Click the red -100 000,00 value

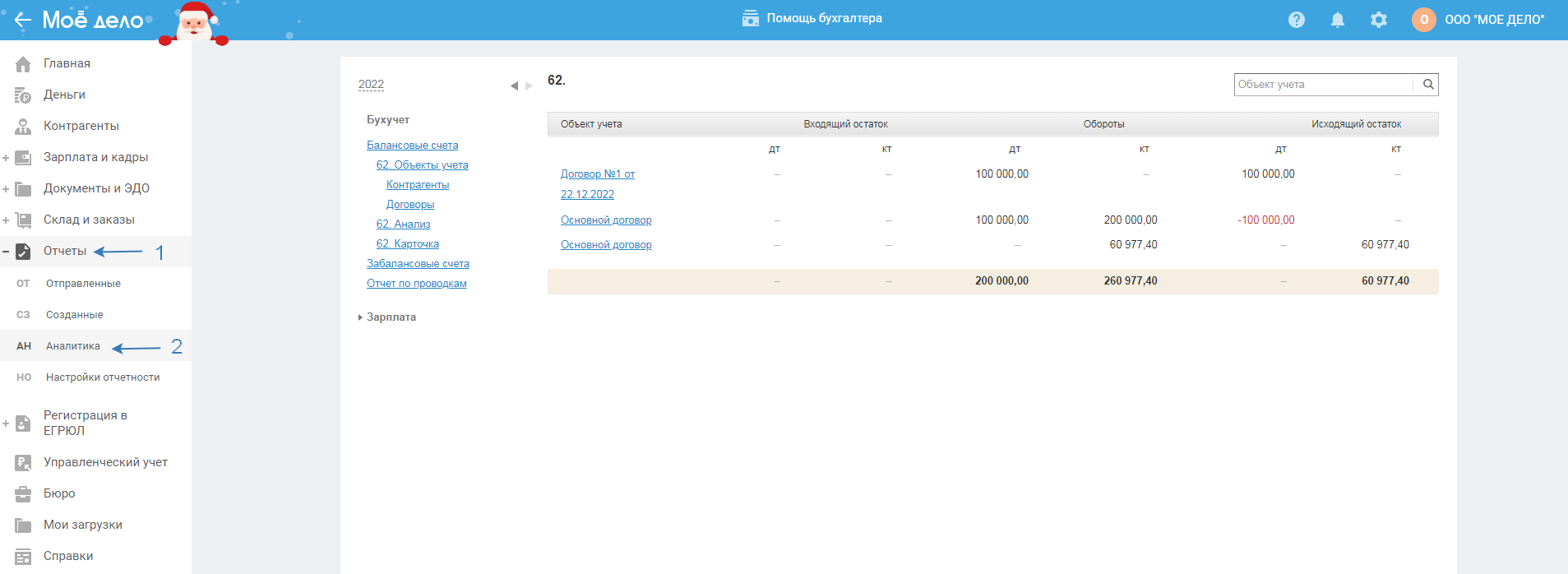point(1266,220)
